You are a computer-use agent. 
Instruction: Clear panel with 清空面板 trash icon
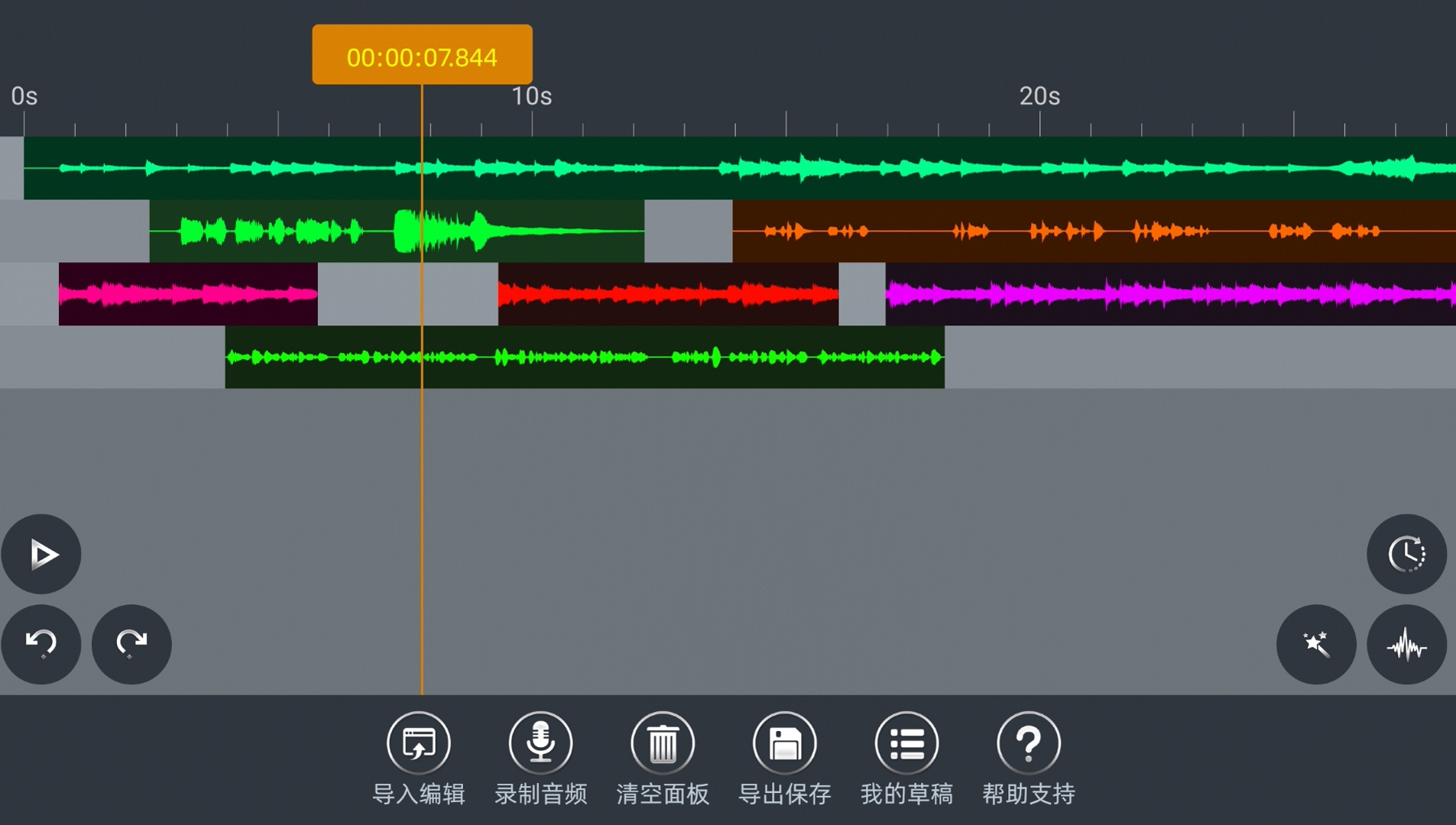(663, 743)
